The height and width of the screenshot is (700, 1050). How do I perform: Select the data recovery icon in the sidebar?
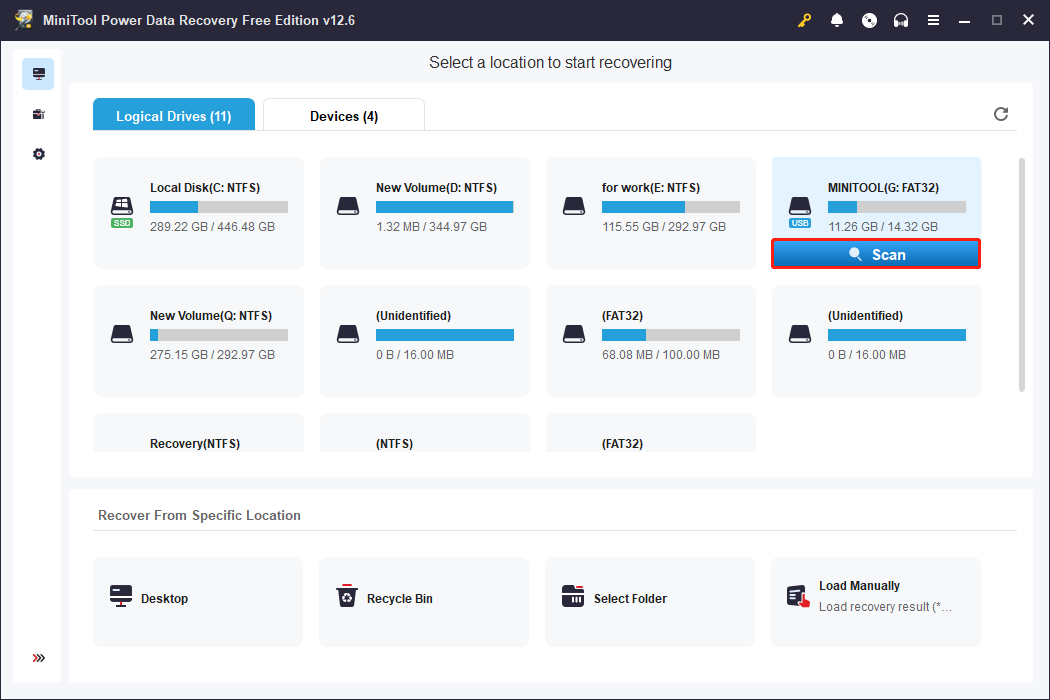coord(38,73)
